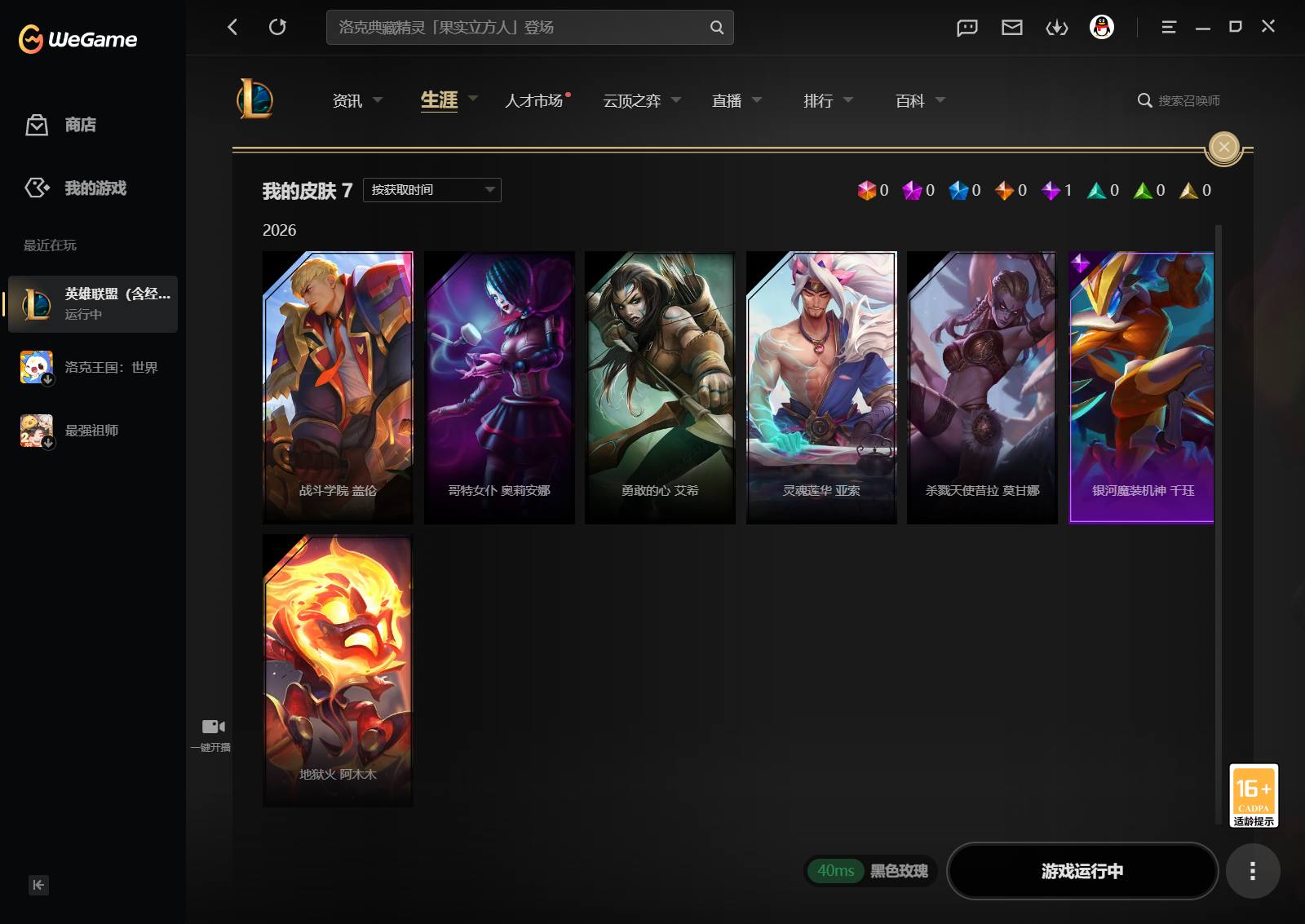
Task: Open 商店 in the sidebar
Action: point(60,125)
